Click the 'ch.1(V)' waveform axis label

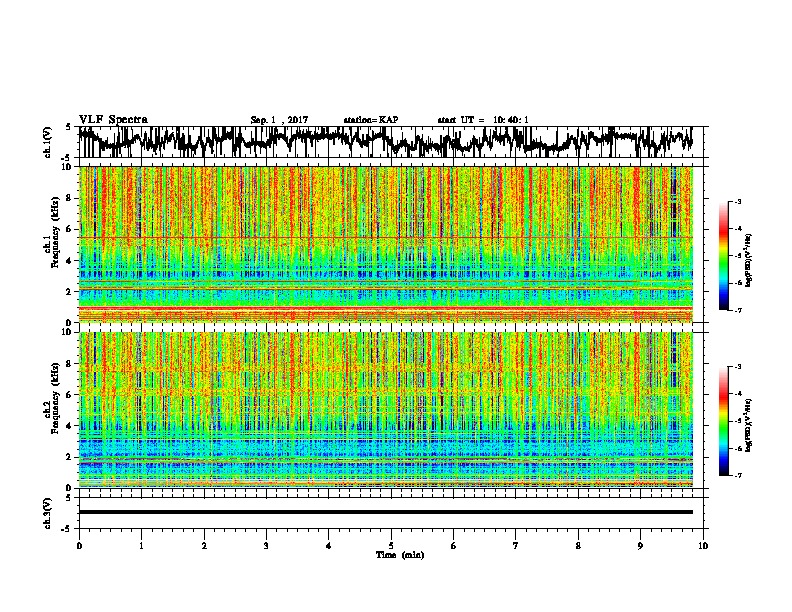click(47, 142)
